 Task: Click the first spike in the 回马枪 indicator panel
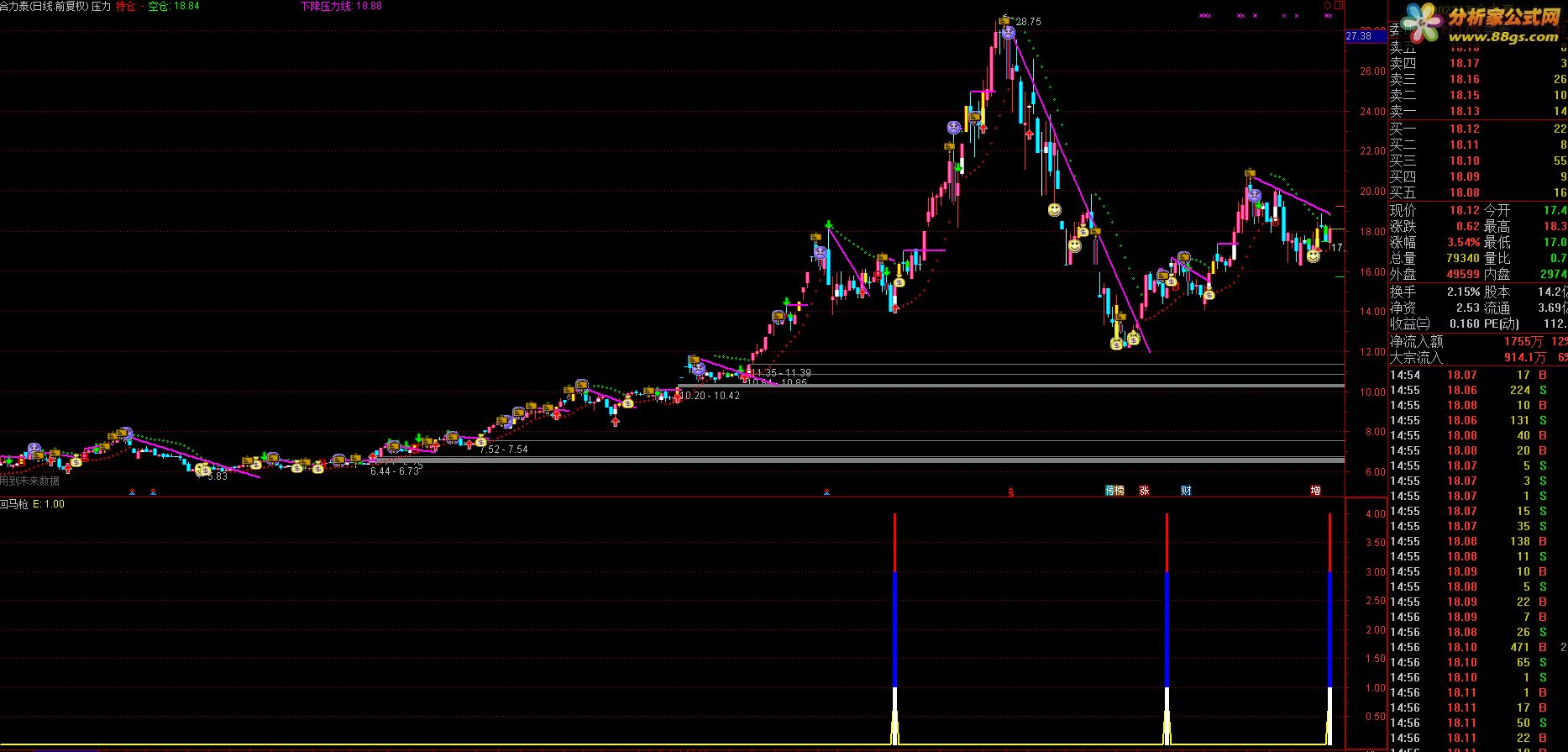894,628
